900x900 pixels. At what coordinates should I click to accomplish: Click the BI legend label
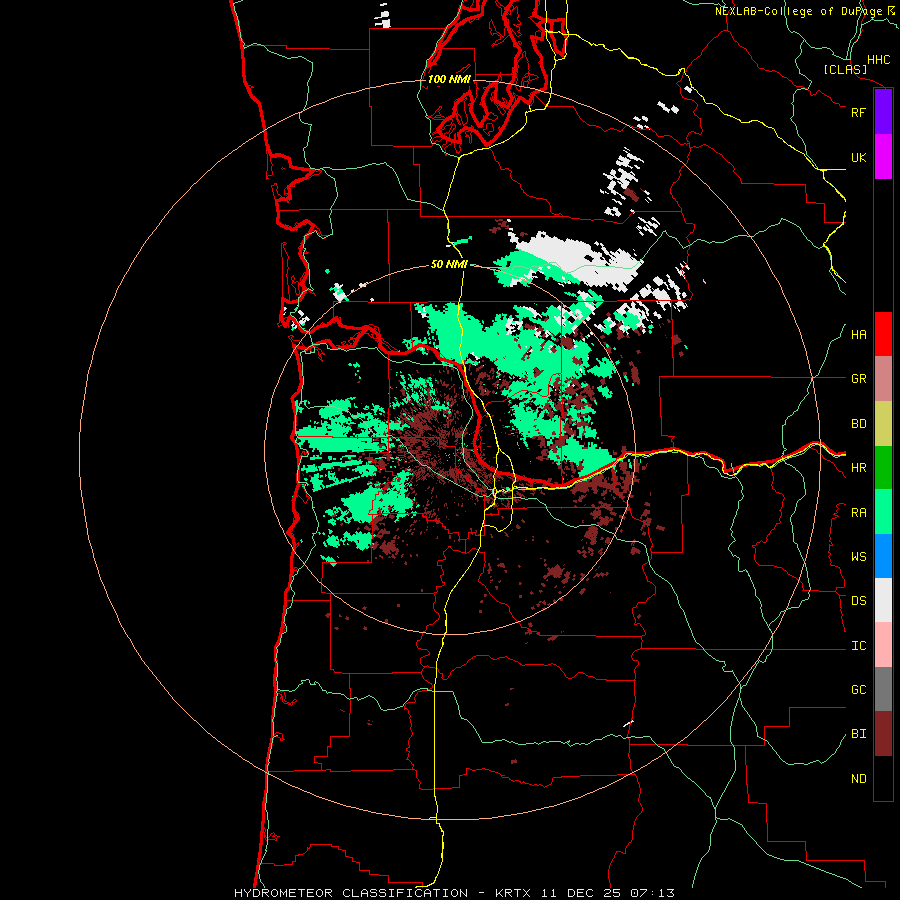pyautogui.click(x=858, y=734)
